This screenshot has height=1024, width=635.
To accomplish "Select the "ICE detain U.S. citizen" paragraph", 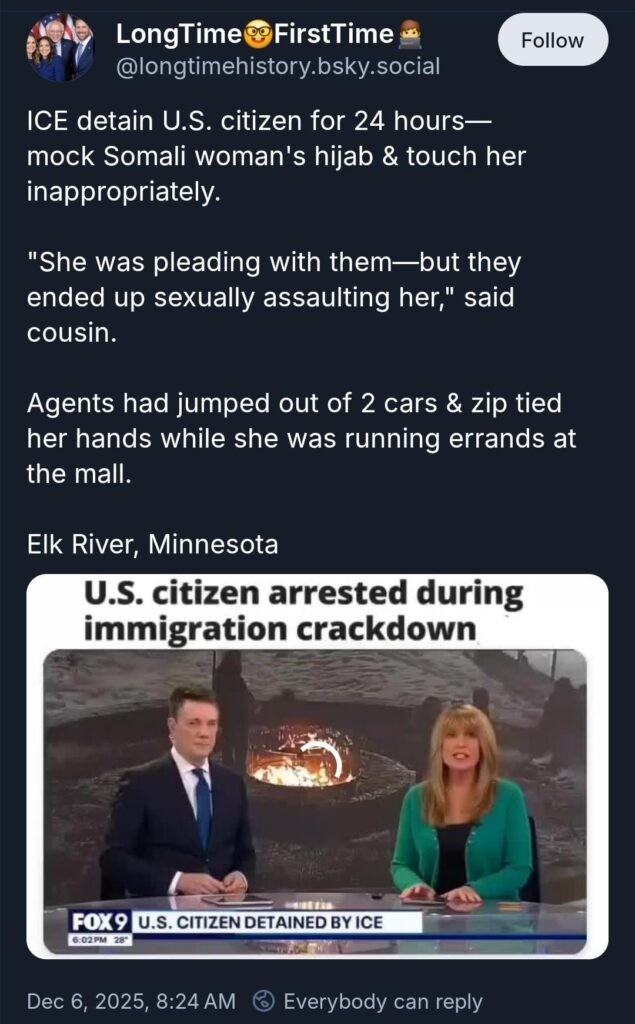I will pos(276,157).
